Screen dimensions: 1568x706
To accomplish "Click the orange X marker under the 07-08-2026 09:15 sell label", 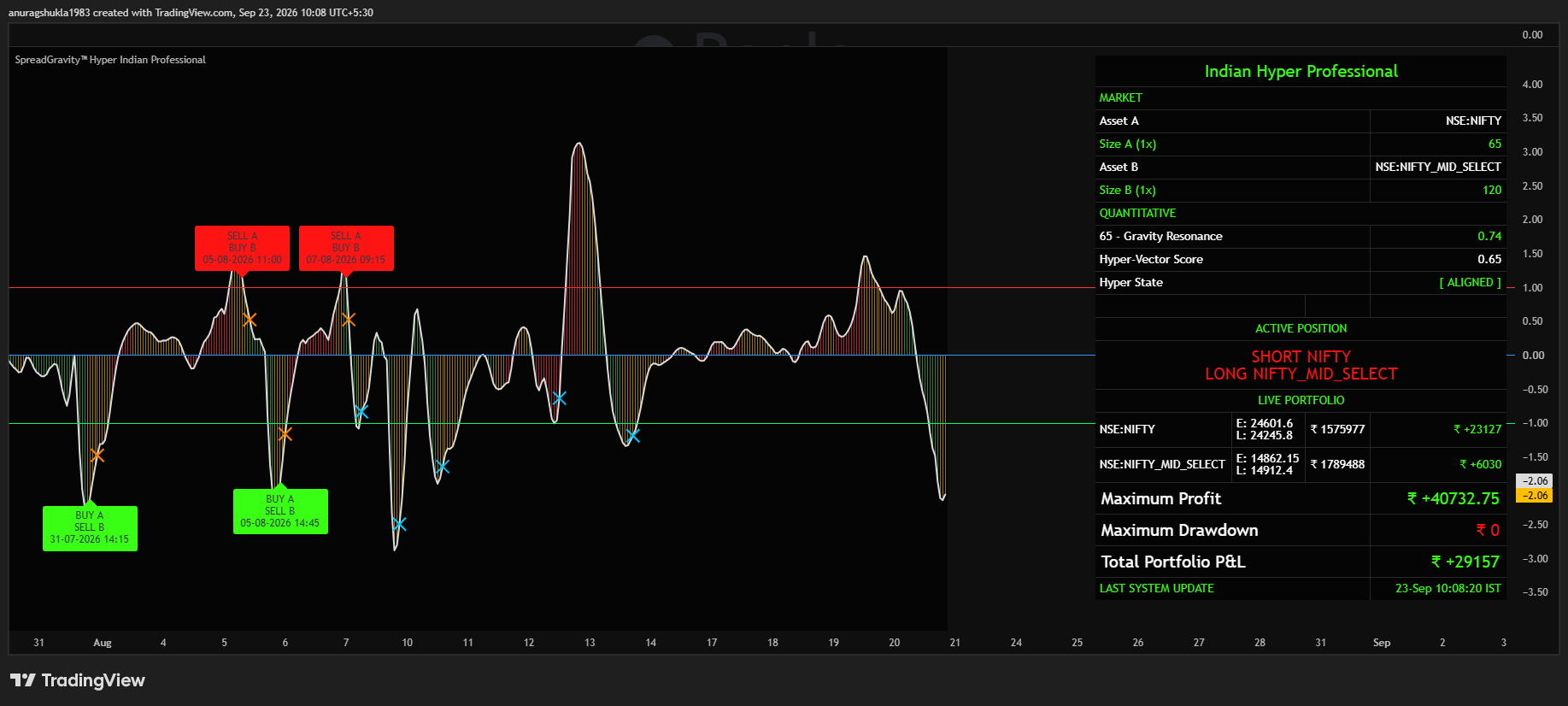I will point(349,320).
